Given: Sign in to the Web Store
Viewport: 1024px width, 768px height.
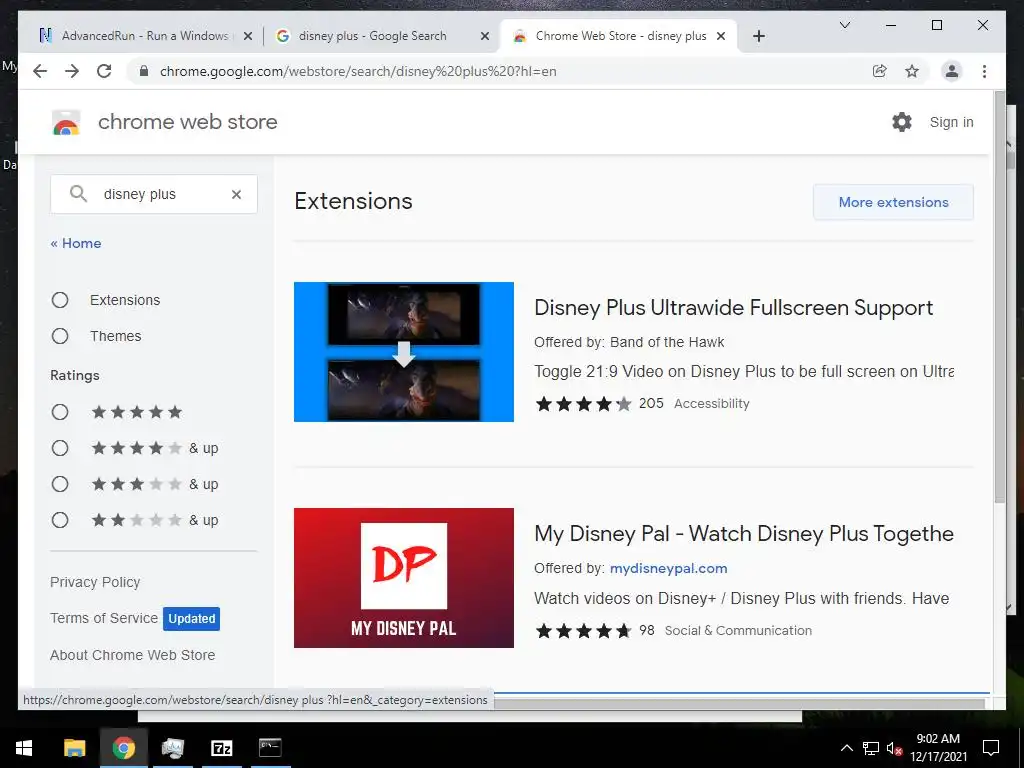Looking at the screenshot, I should tap(951, 122).
